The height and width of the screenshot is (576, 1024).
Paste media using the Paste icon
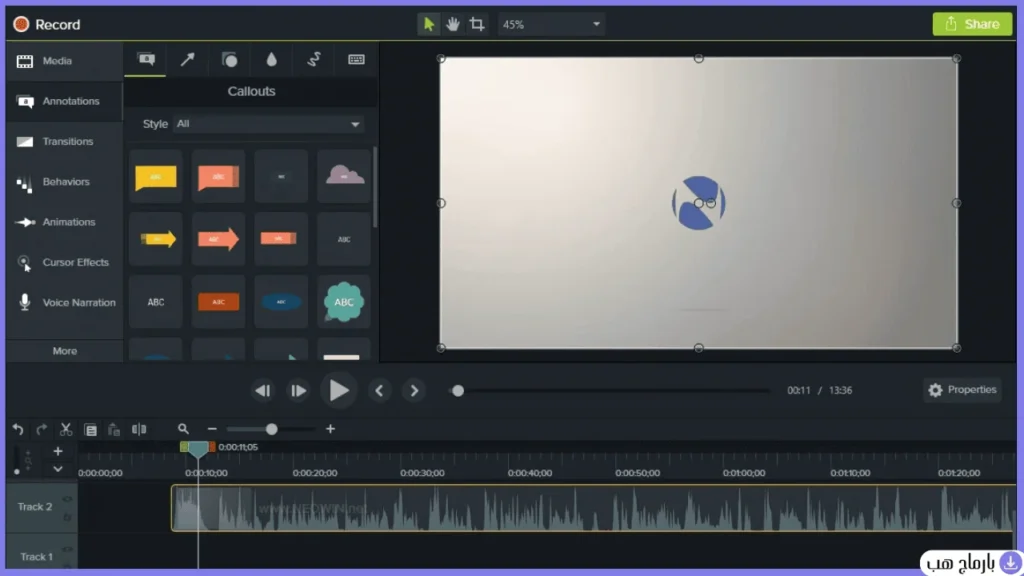tap(114, 429)
